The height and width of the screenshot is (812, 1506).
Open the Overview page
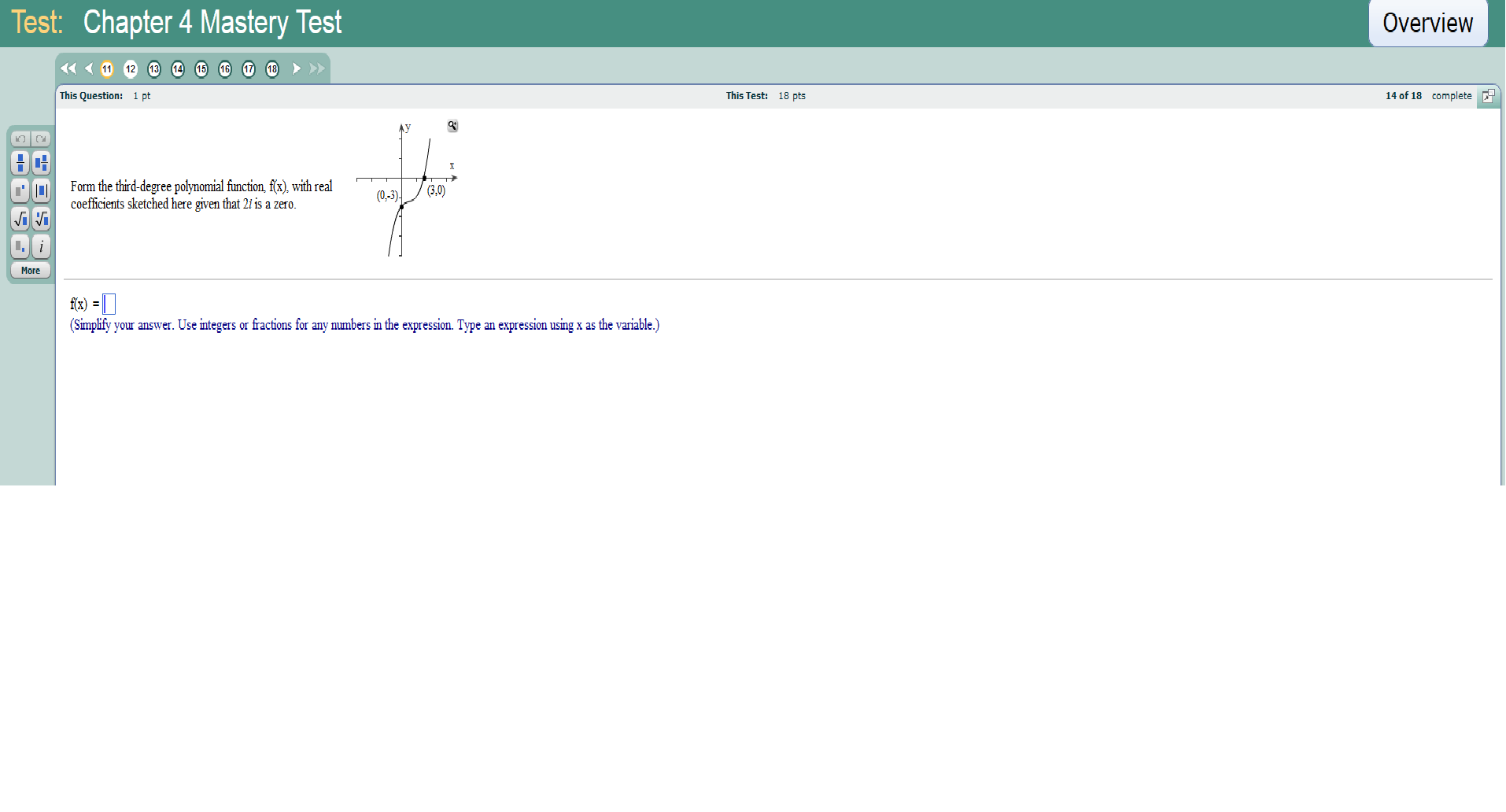coord(1427,23)
